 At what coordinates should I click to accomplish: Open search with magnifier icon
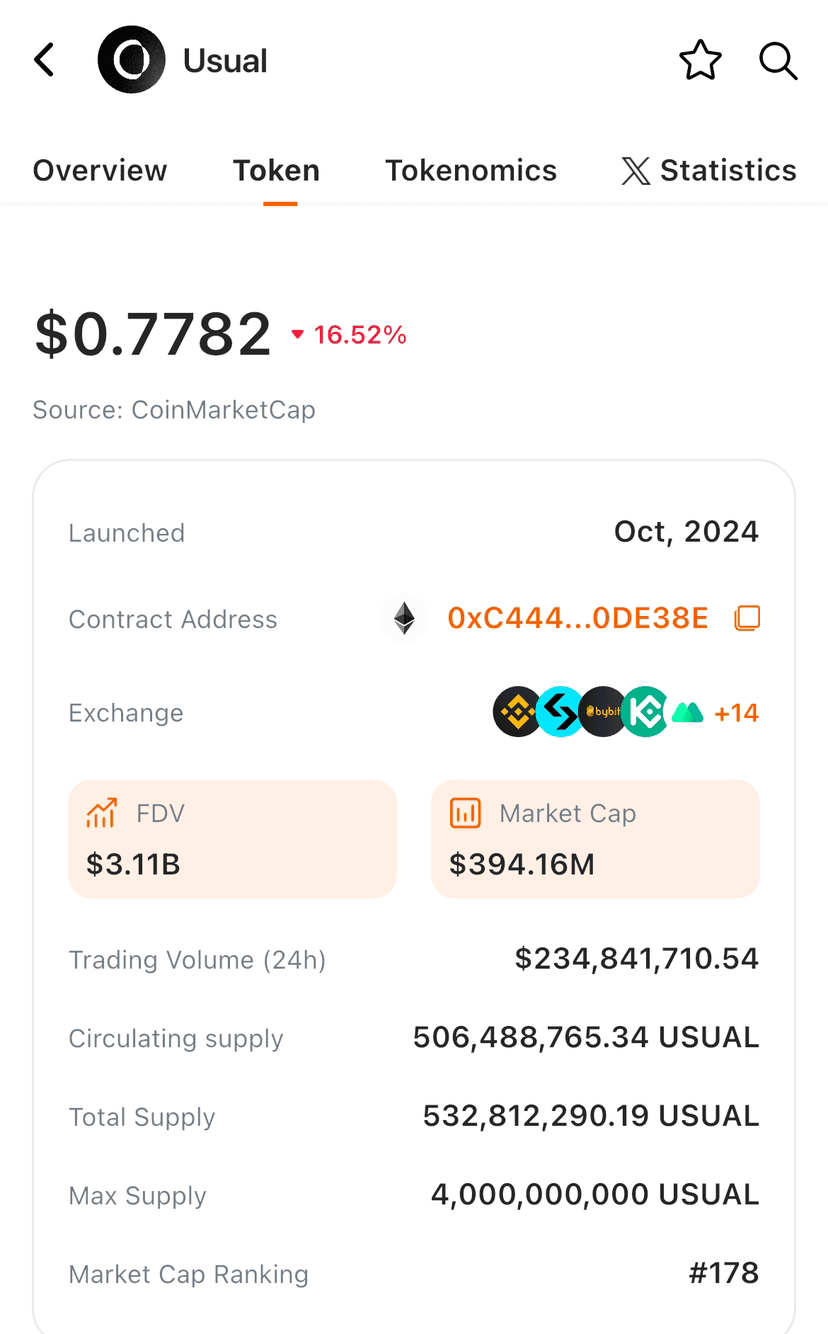[777, 61]
